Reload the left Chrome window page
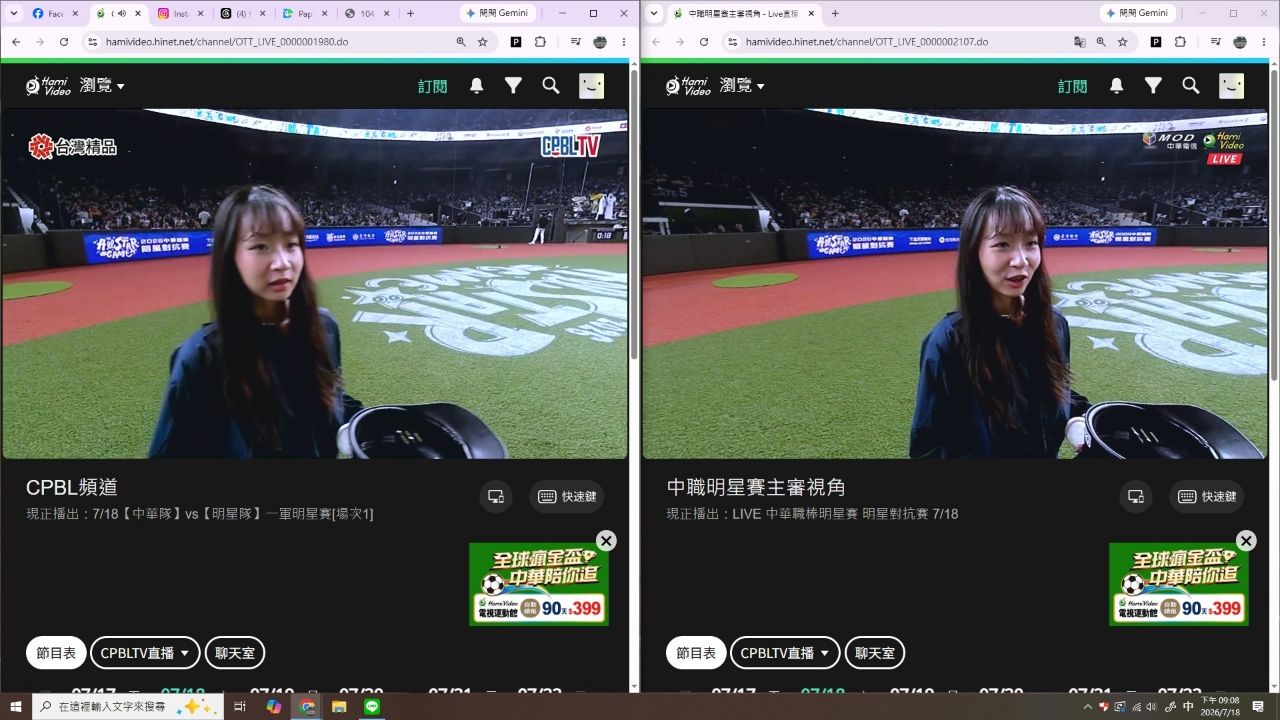 click(x=64, y=42)
